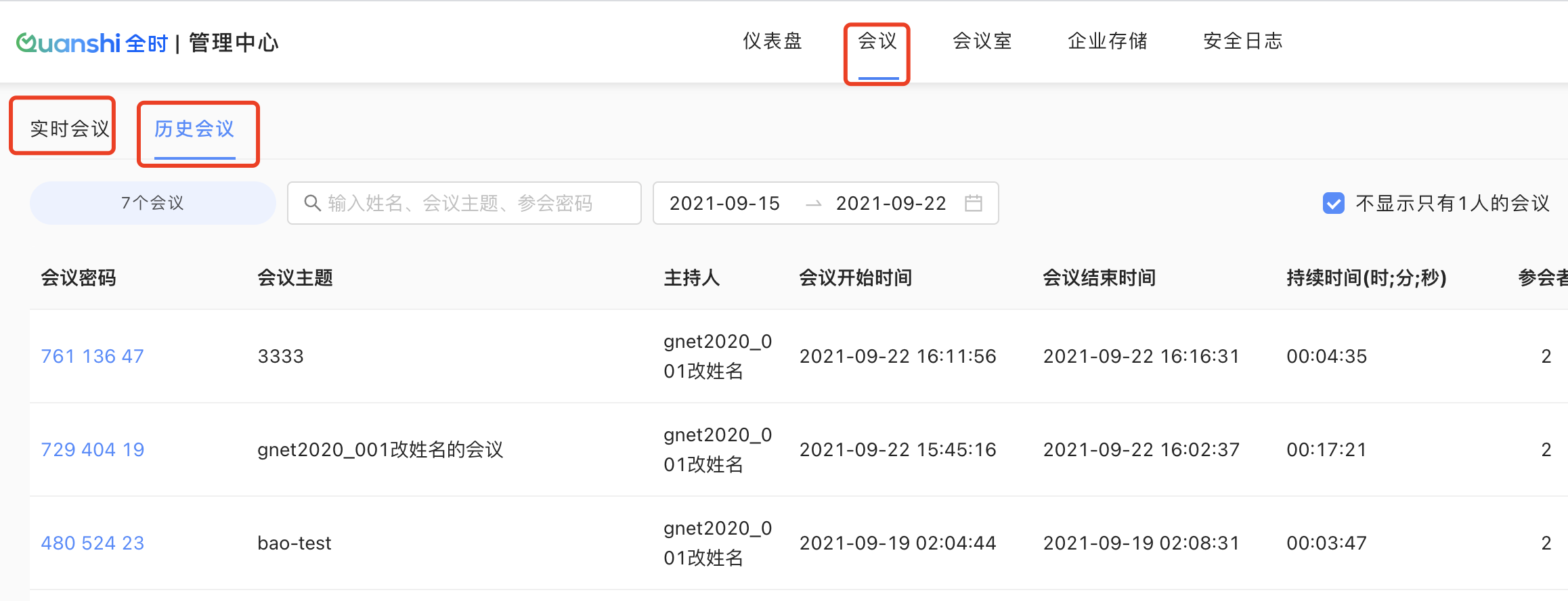Viewport: 1568px width, 601px height.
Task: Go to the 会议室 tab
Action: pos(982,41)
